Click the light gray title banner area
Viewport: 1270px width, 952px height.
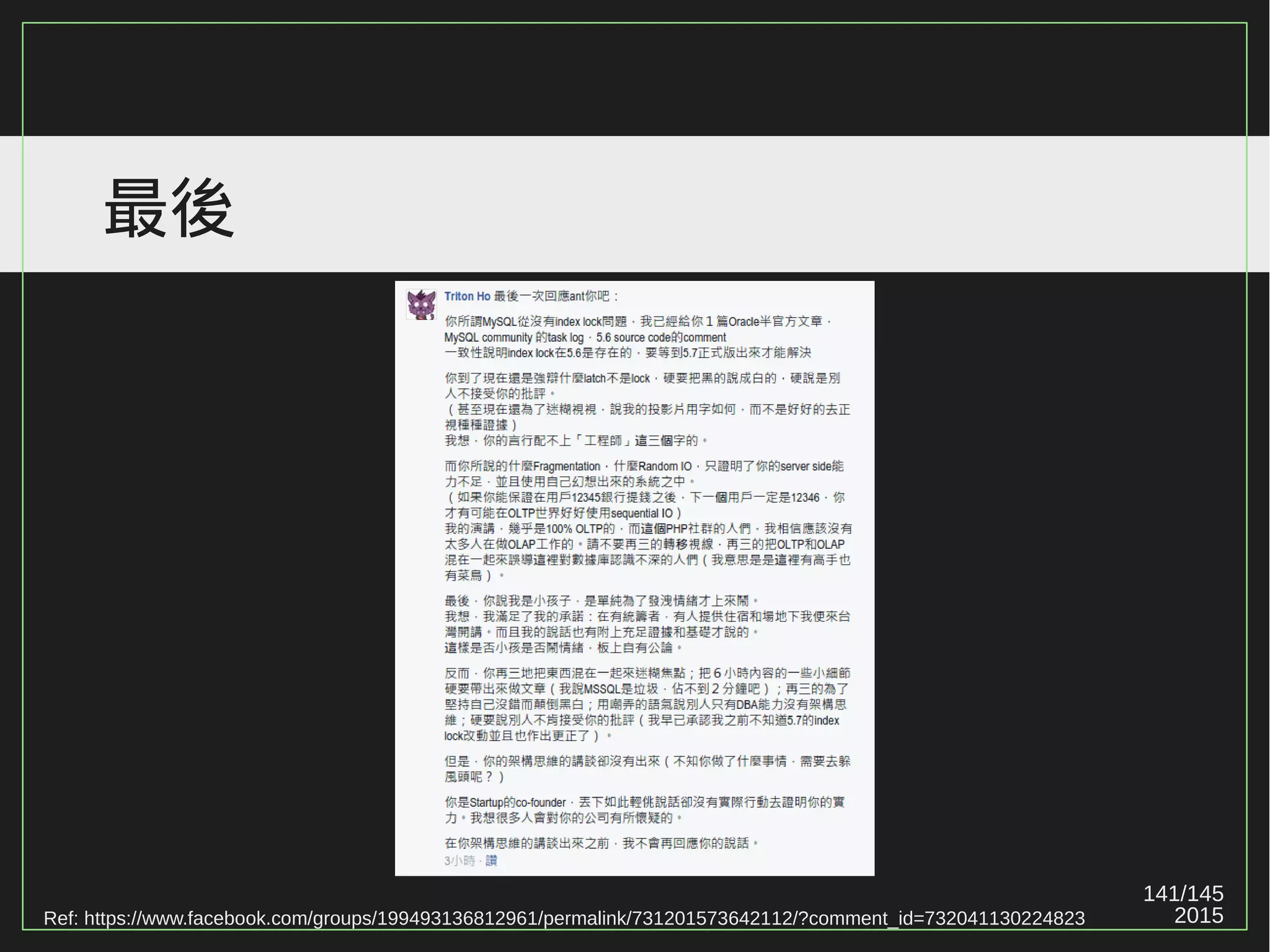744,203
